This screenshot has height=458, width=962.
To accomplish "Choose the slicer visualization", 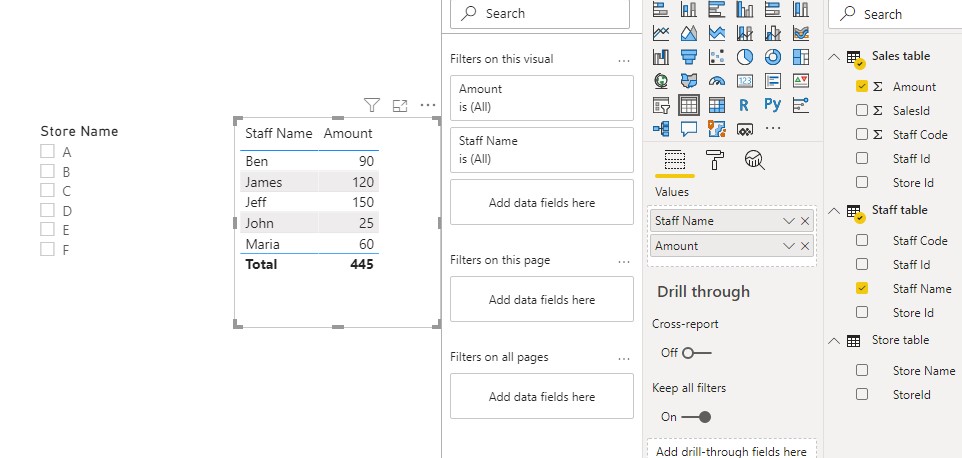I will [x=661, y=105].
